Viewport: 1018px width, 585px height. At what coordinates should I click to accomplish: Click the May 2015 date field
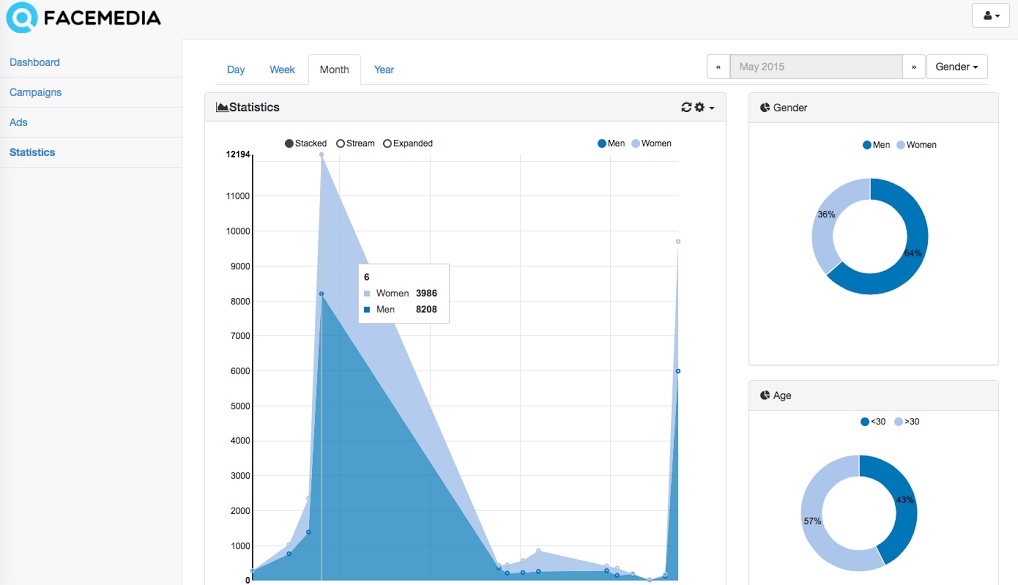click(815, 67)
